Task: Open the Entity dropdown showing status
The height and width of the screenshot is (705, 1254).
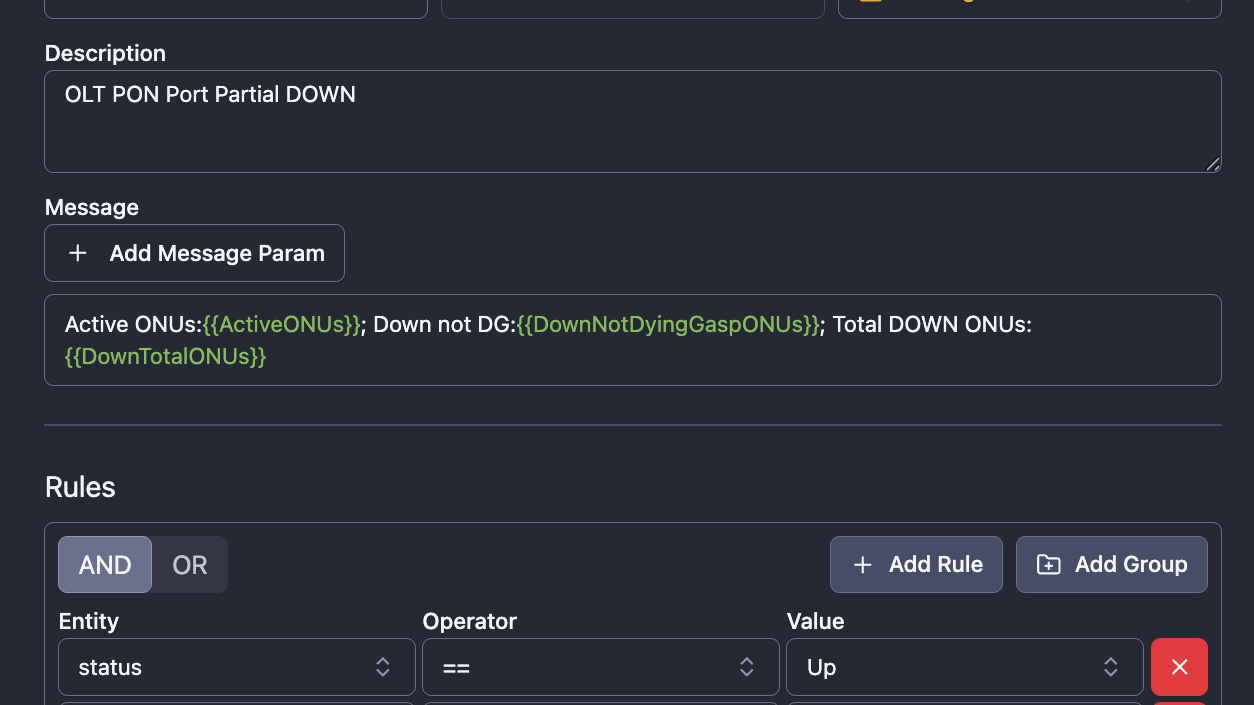Action: [x=236, y=666]
